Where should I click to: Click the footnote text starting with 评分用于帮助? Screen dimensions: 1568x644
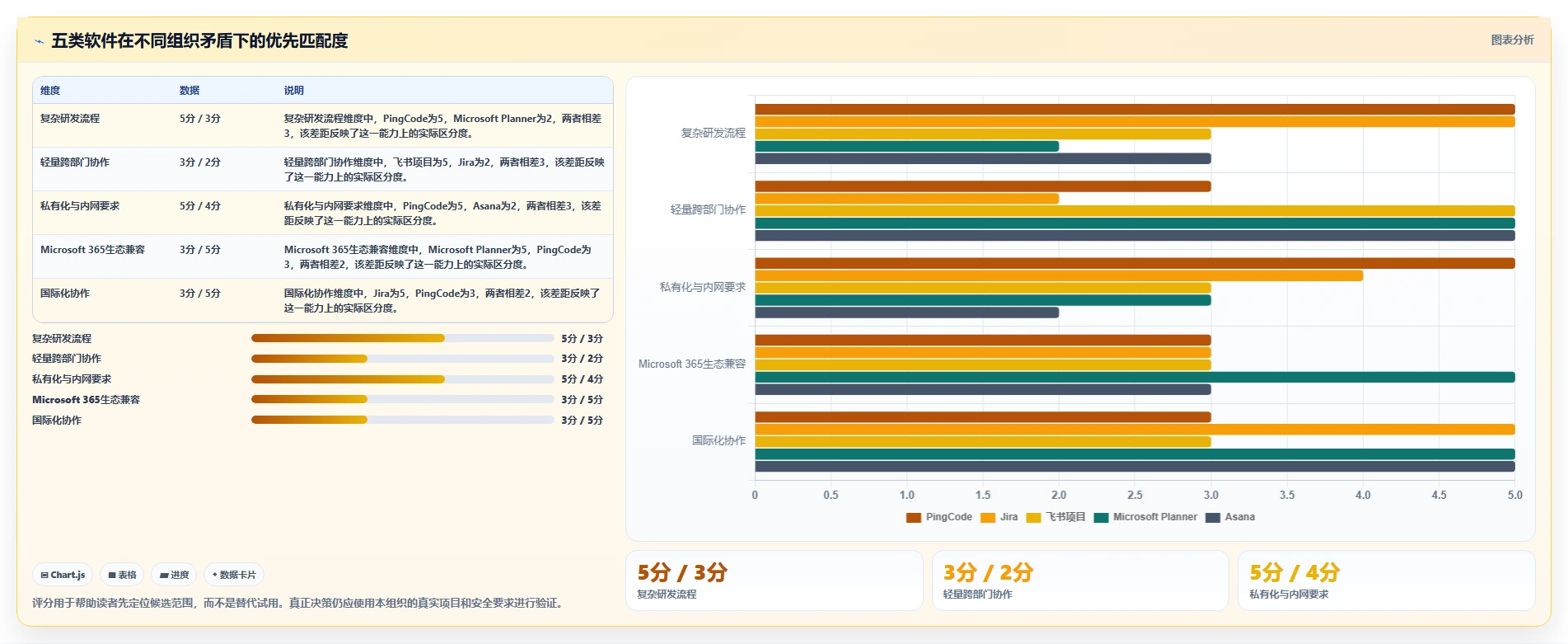[x=299, y=603]
